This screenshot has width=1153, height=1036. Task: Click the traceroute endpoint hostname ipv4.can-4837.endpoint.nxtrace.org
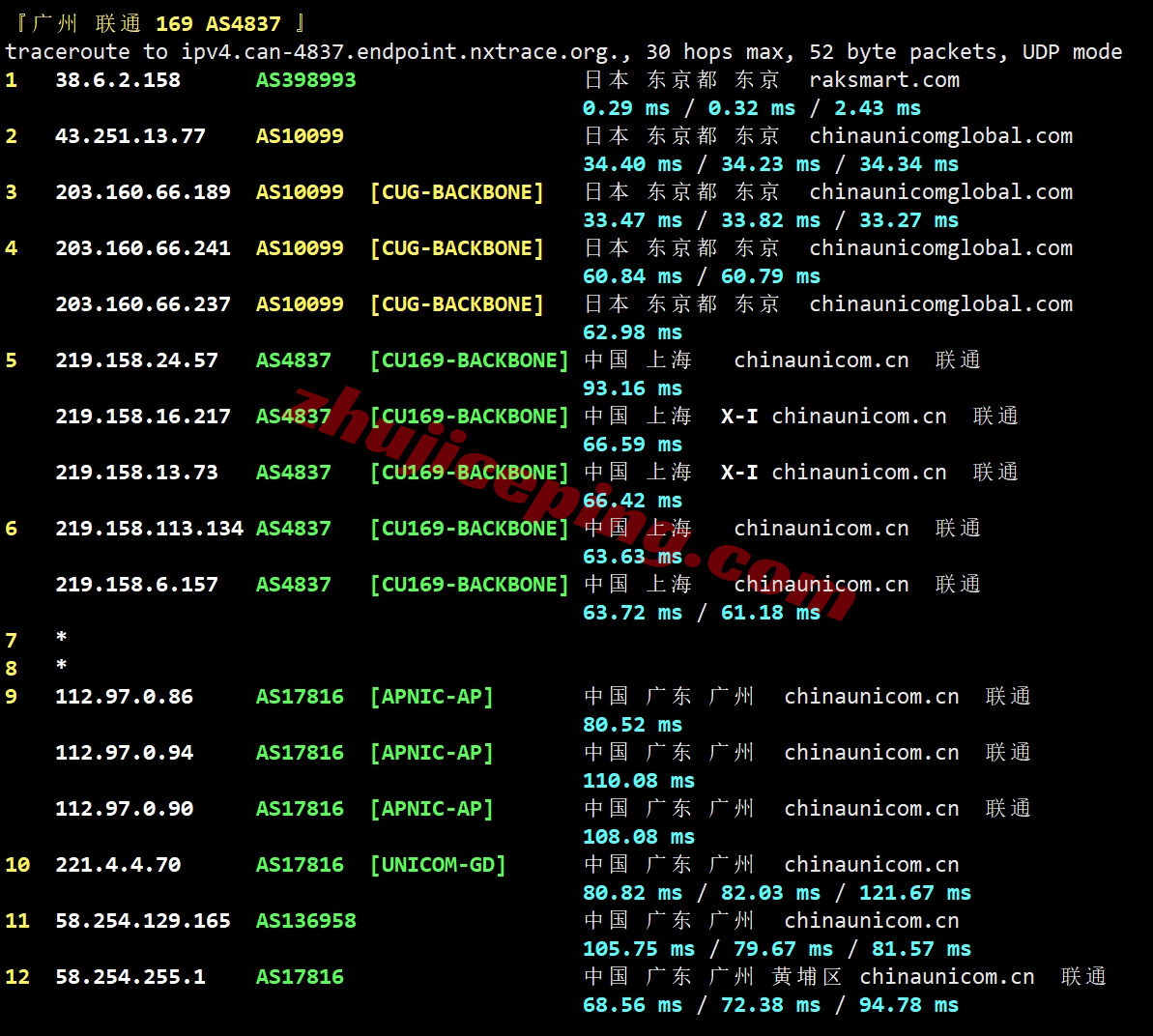(405, 52)
